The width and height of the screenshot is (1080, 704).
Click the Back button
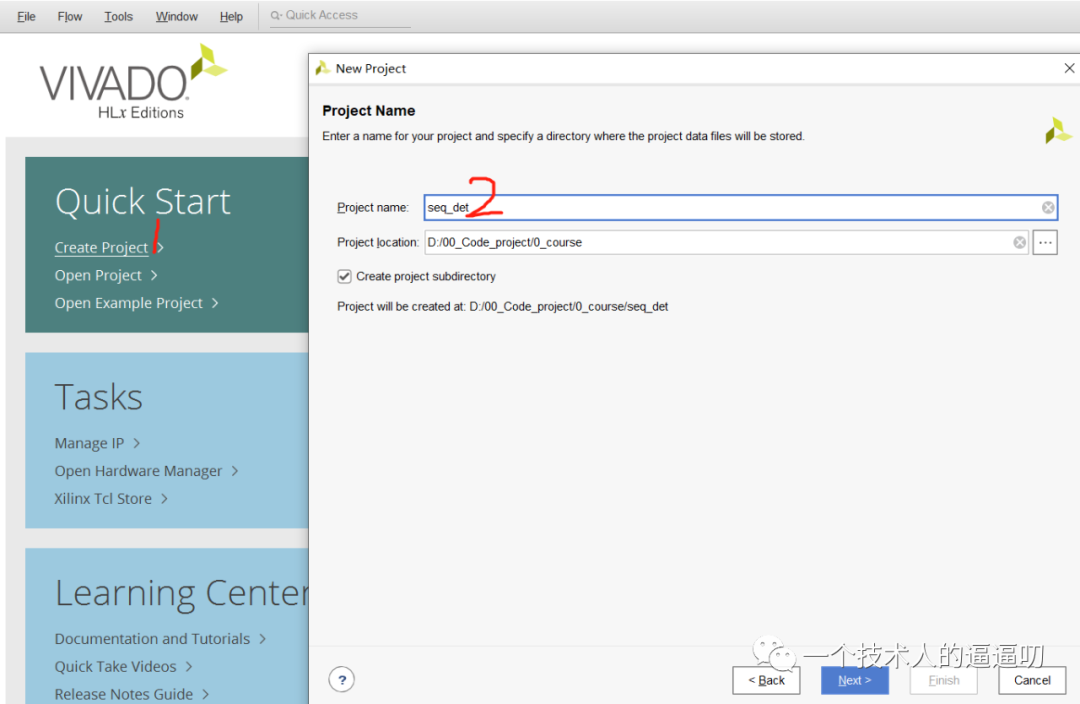tap(766, 680)
